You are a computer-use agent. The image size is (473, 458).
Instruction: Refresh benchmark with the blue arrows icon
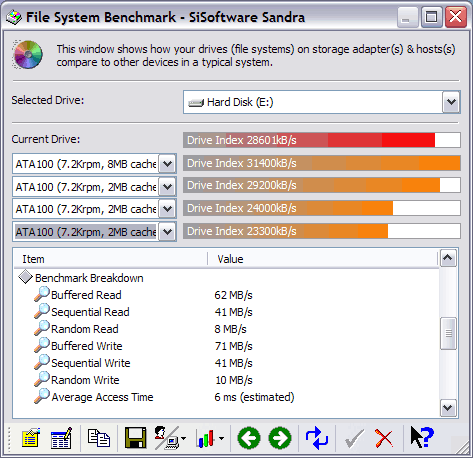[x=317, y=438]
